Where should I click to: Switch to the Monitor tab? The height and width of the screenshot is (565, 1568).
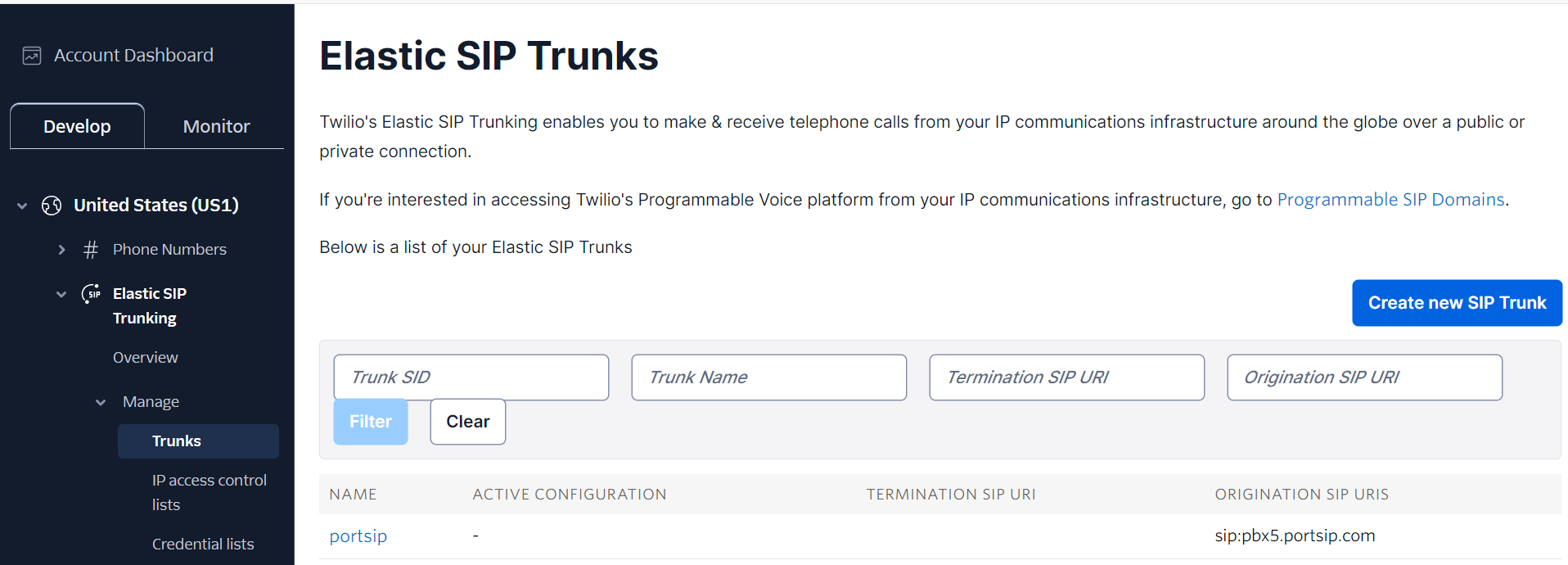pyautogui.click(x=216, y=127)
